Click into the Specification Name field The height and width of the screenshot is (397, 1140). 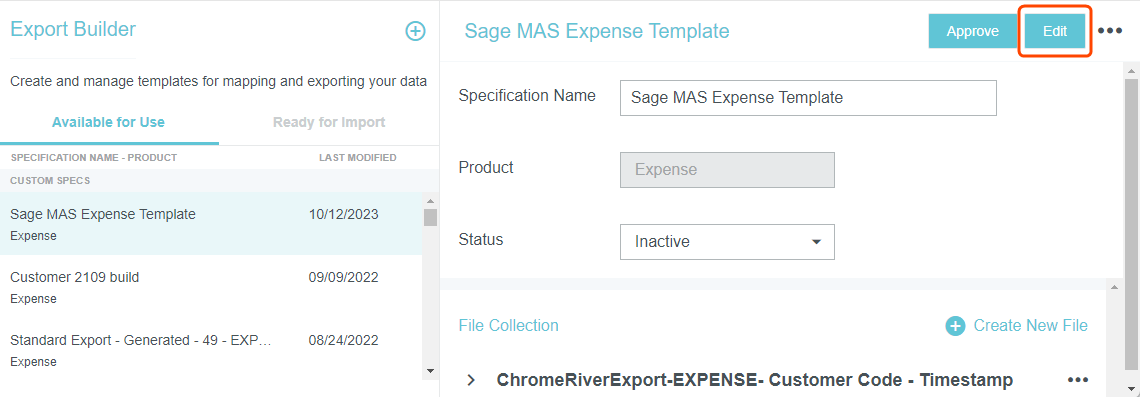[808, 97]
